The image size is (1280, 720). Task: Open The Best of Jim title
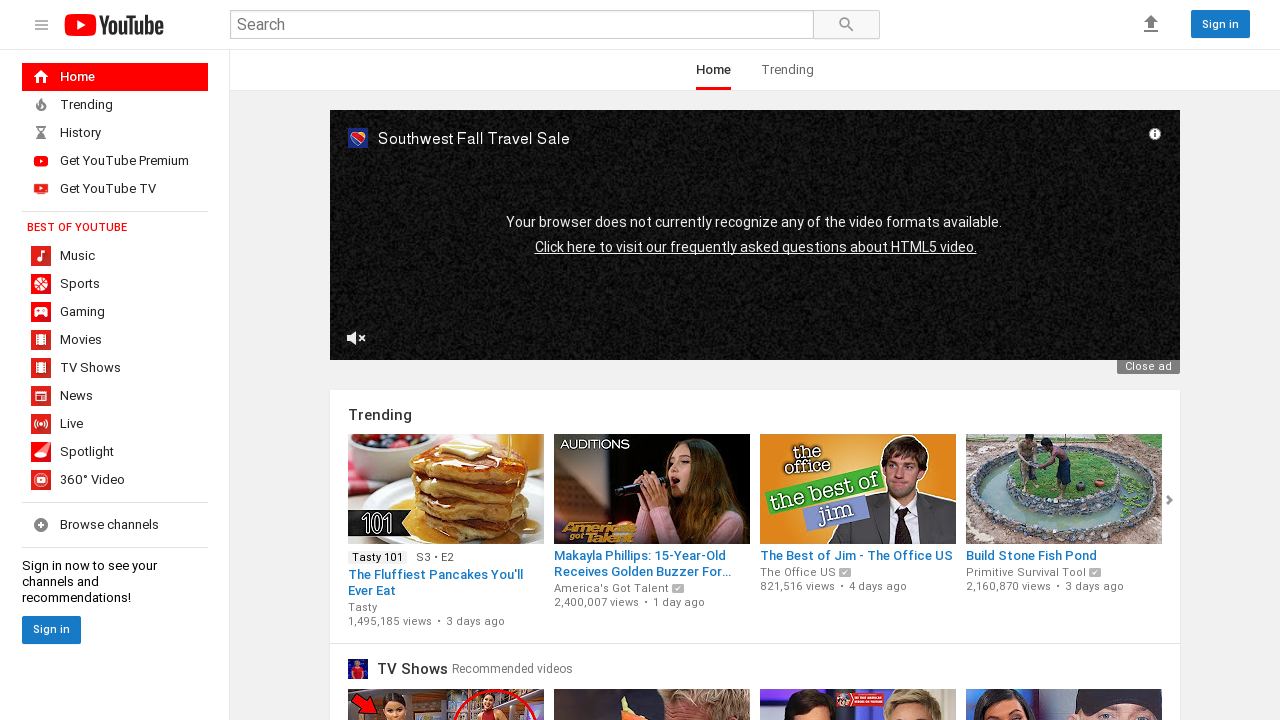tap(856, 556)
